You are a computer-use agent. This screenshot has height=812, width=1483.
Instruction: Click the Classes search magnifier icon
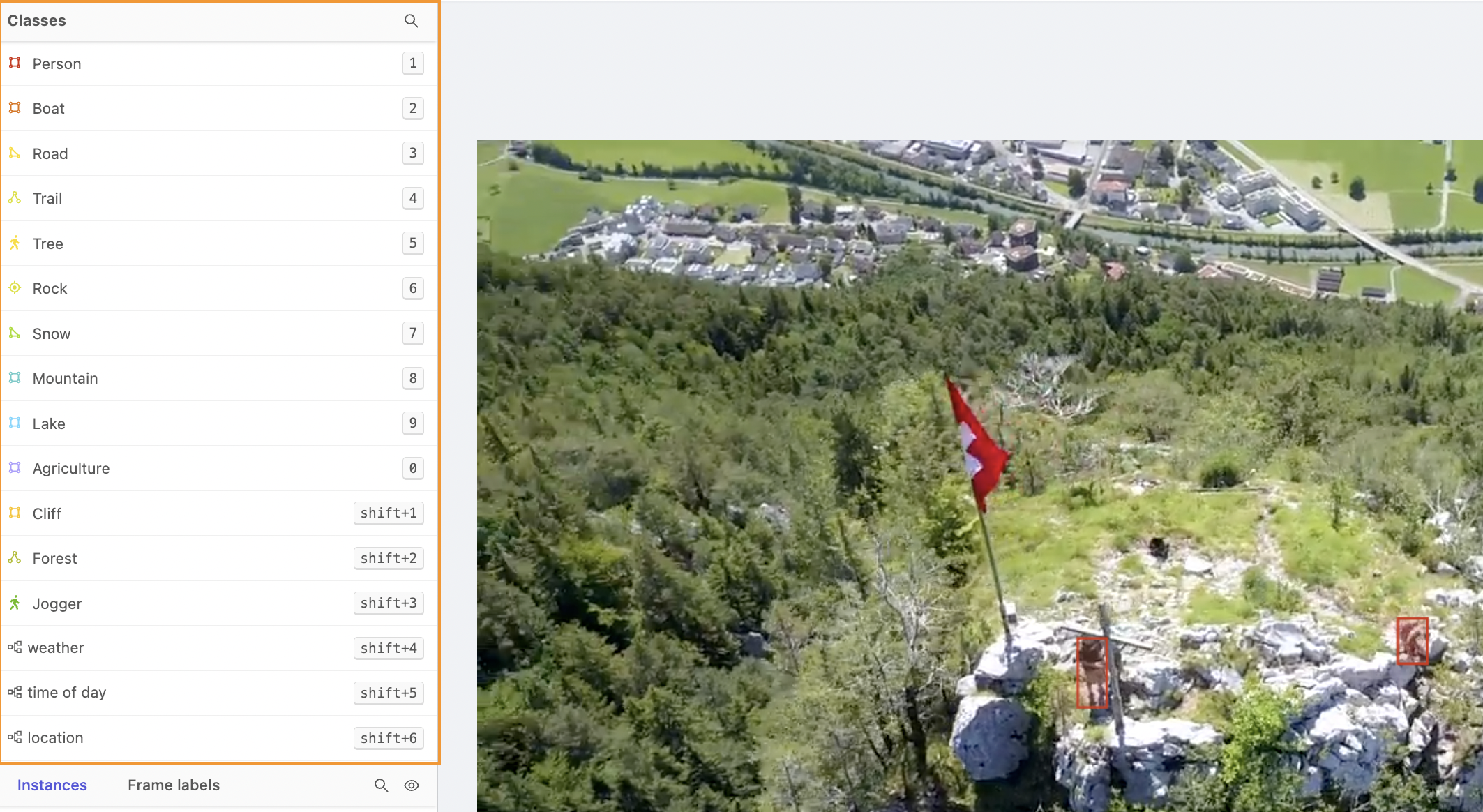(412, 21)
